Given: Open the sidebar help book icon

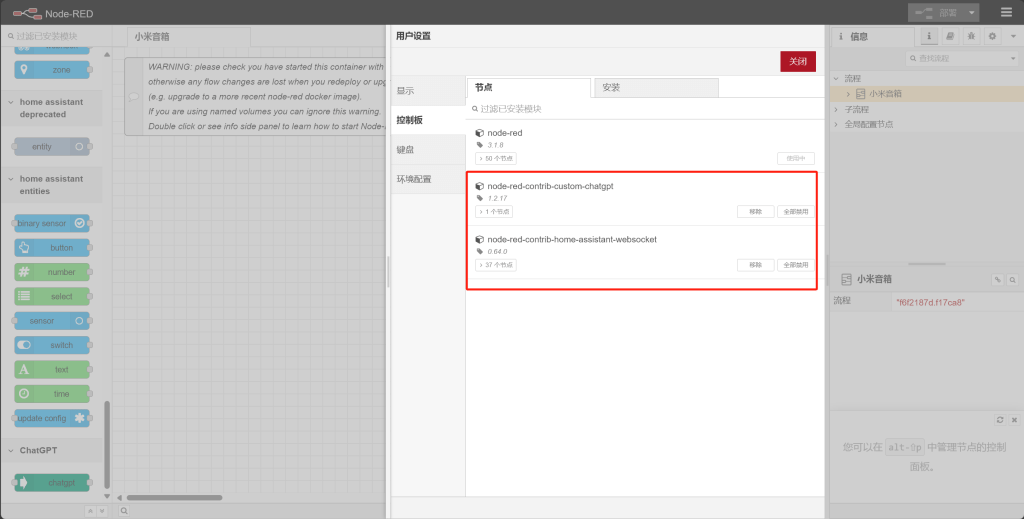Looking at the screenshot, I should [950, 37].
